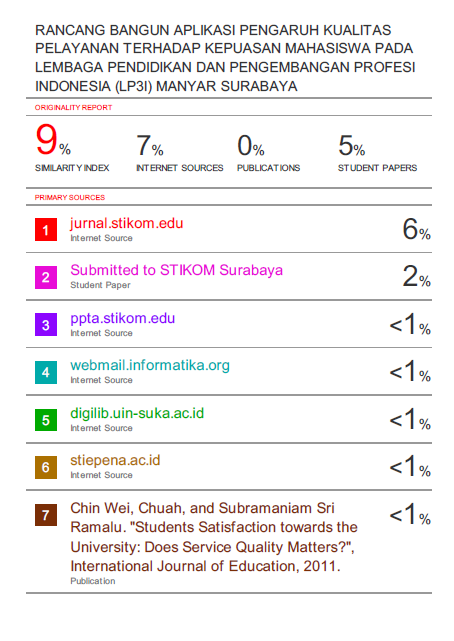This screenshot has height=641, width=454.
Task: Open the ppta.stikom.edu source link
Action: (x=123, y=318)
